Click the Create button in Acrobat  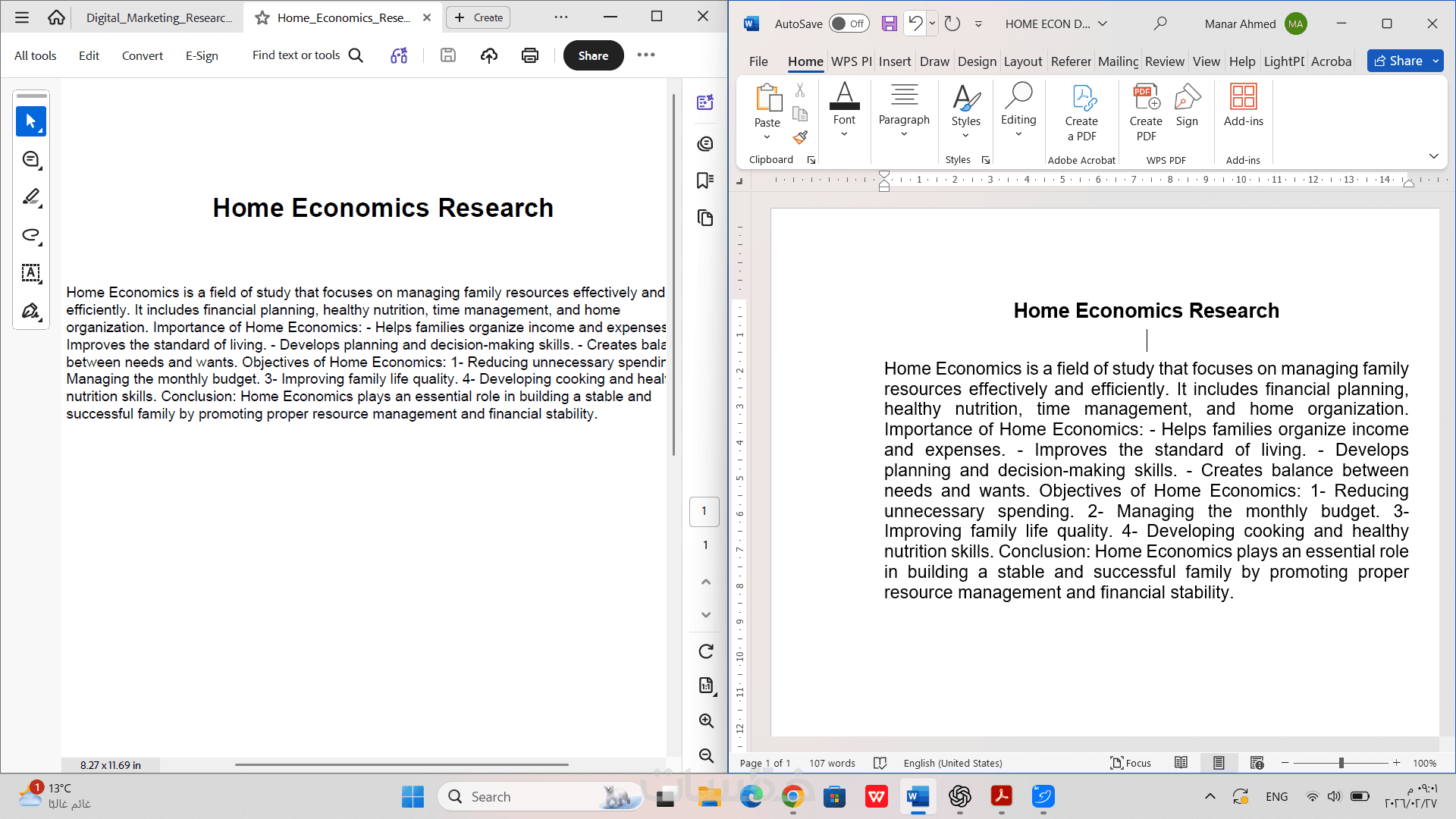click(479, 17)
